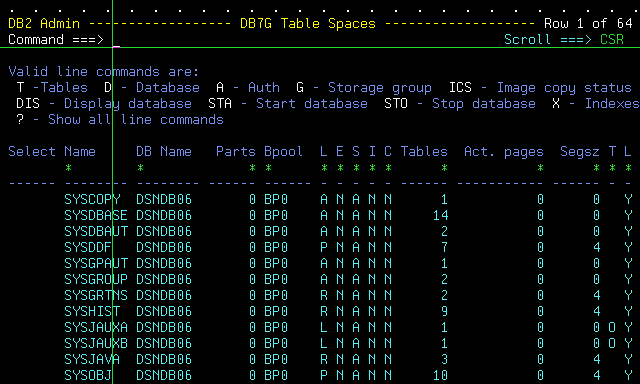The height and width of the screenshot is (384, 640).
Task: Click 'STO - Stop database' command
Action: 460,104
